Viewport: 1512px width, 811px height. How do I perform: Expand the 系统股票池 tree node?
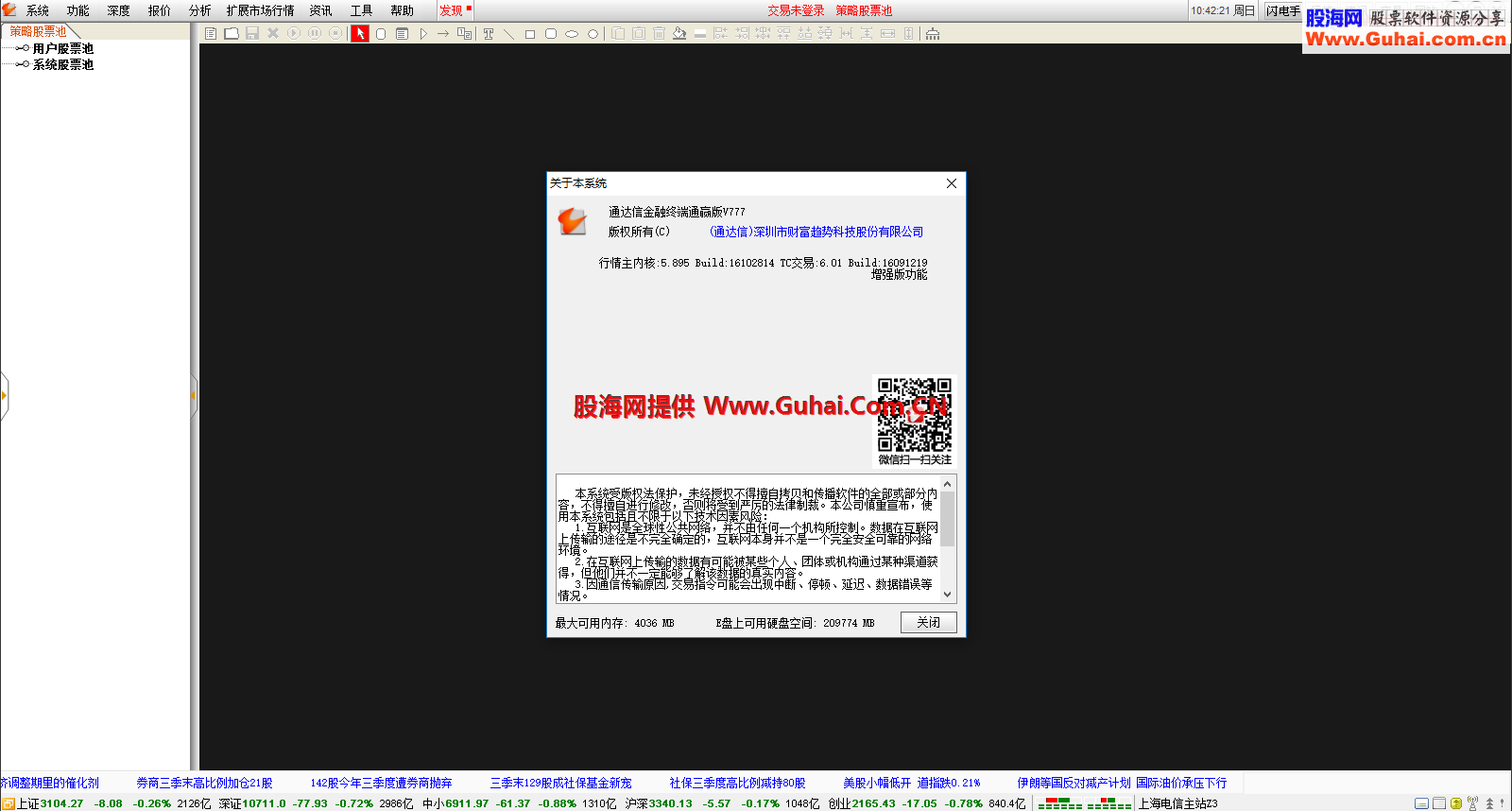(x=22, y=64)
